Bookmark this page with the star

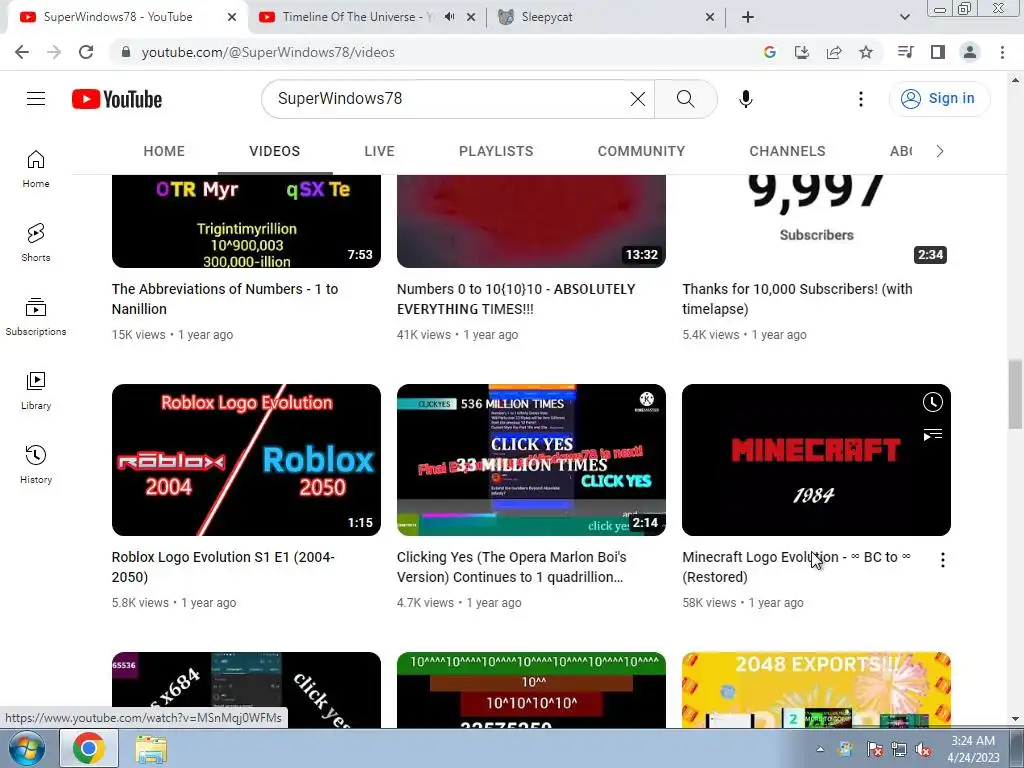[x=865, y=52]
